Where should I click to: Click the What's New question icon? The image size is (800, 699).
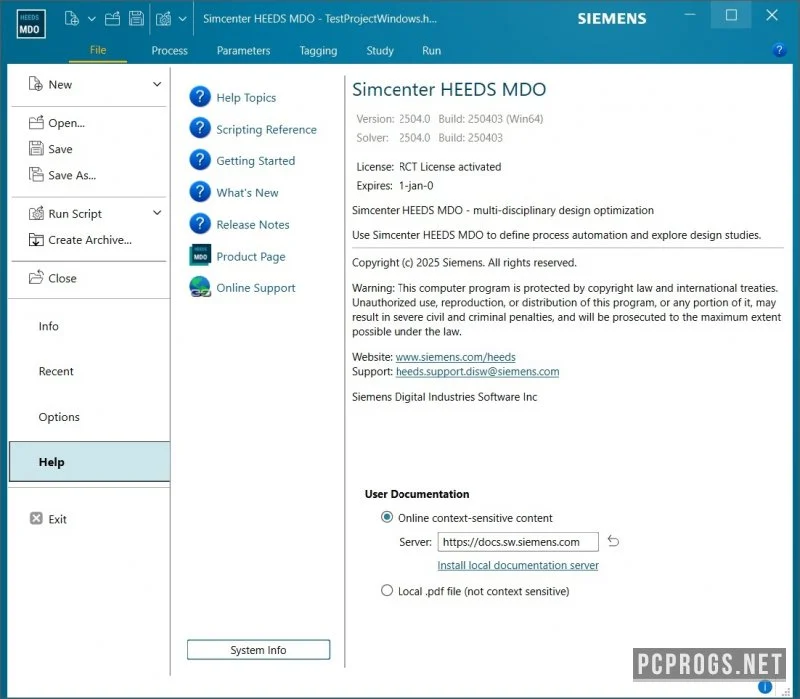200,192
